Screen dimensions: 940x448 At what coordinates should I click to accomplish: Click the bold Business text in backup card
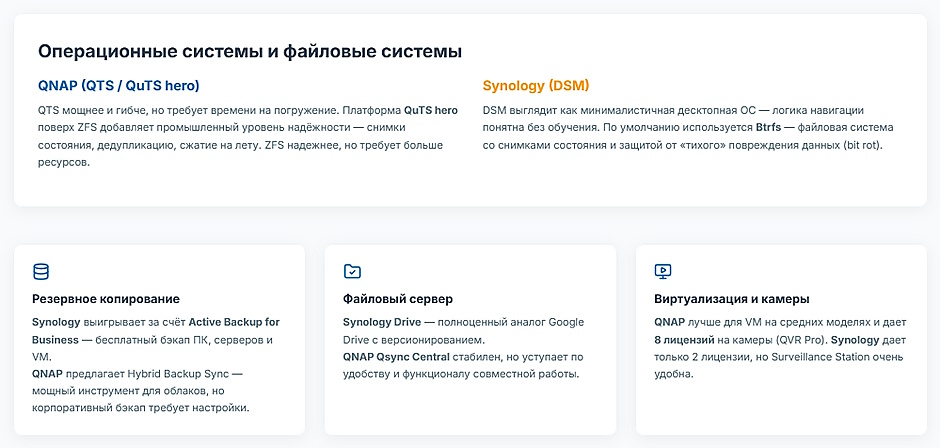coord(55,340)
